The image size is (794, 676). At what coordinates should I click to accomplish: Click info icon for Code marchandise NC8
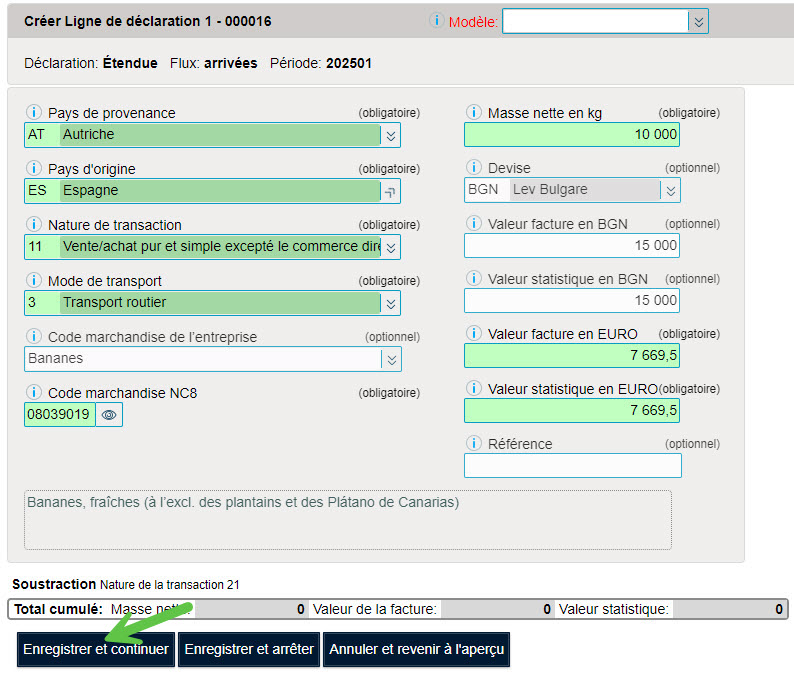[33, 392]
